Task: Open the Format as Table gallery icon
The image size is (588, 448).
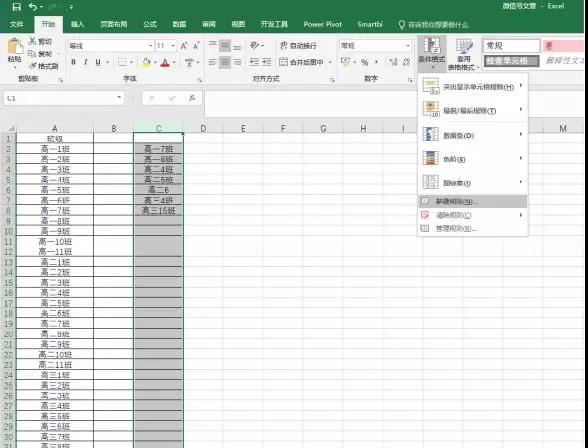Action: (464, 46)
